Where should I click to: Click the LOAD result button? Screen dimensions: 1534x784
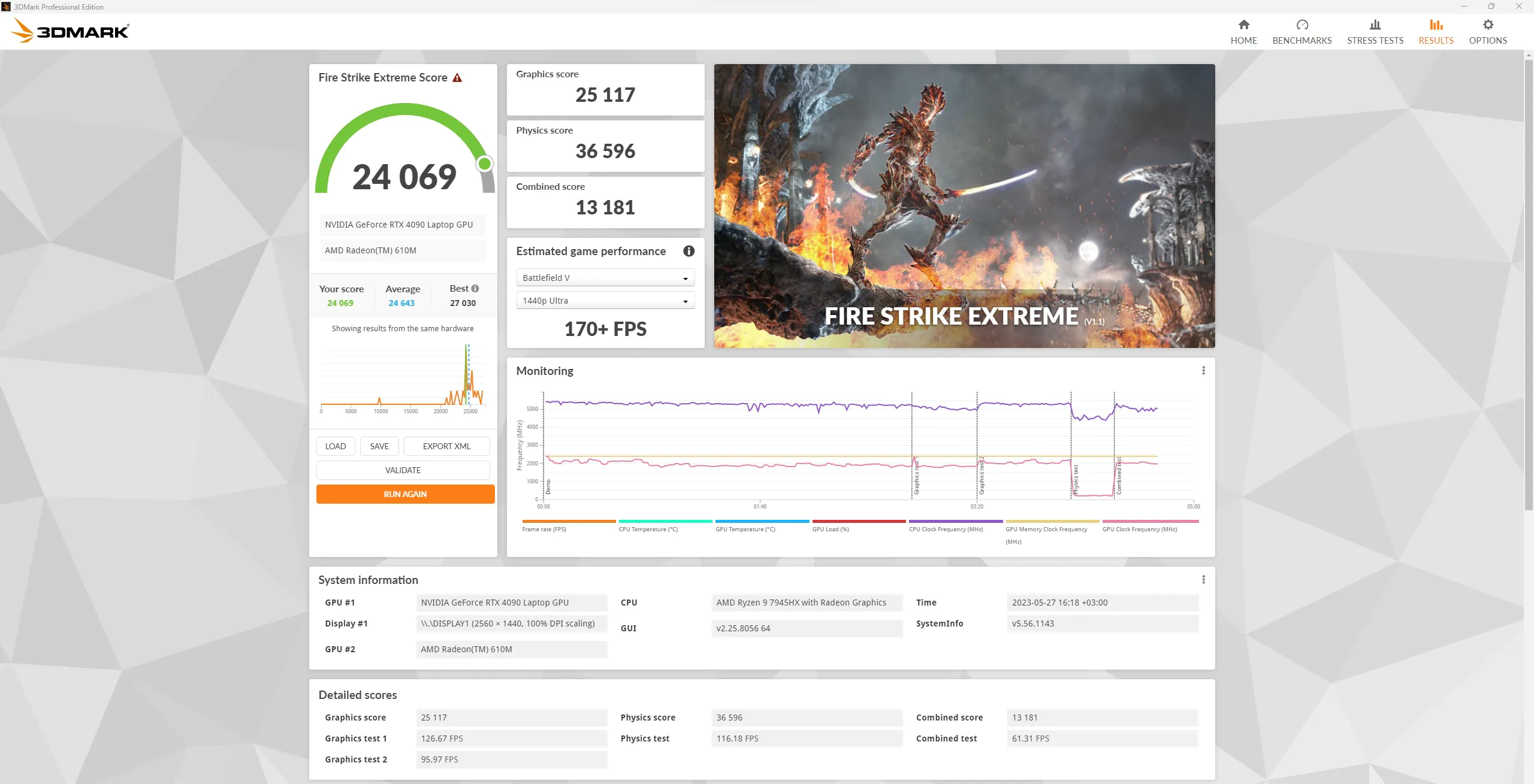tap(335, 445)
